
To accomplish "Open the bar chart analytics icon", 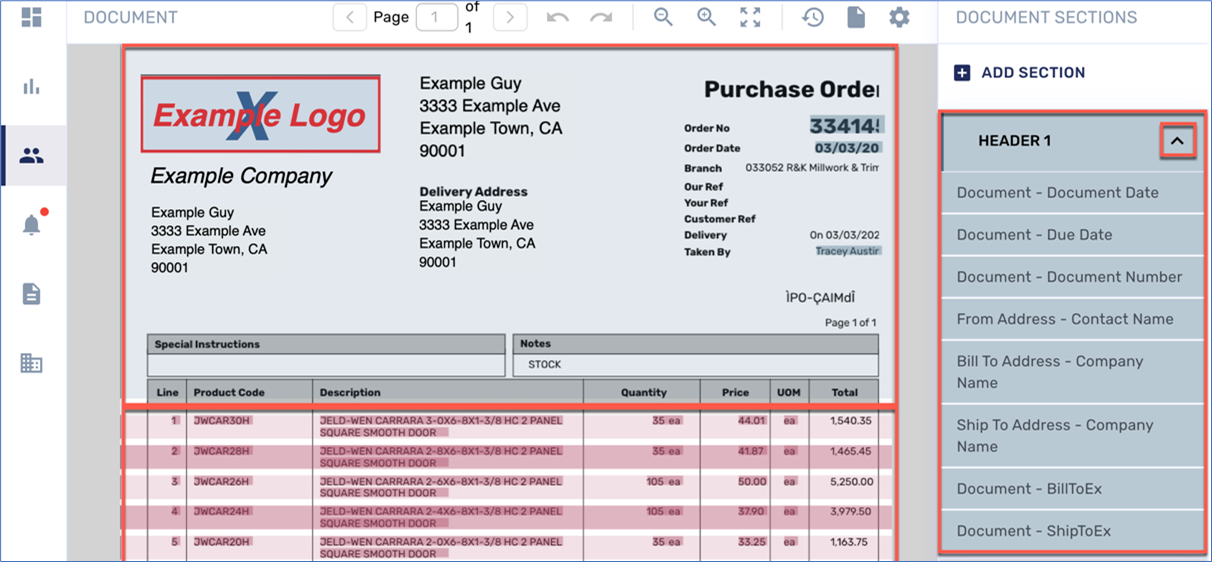I will 31,87.
